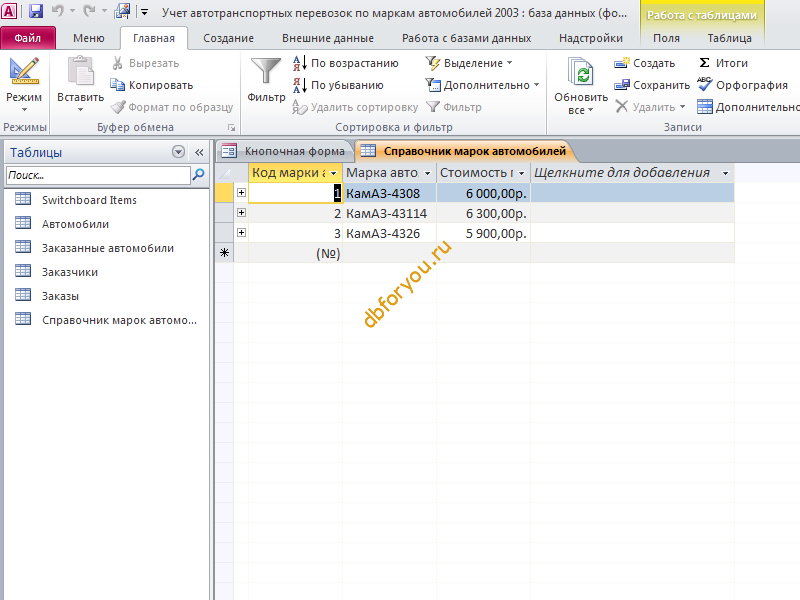
Task: Open the Щелкните для добавления column dropdown
Action: coord(726,173)
